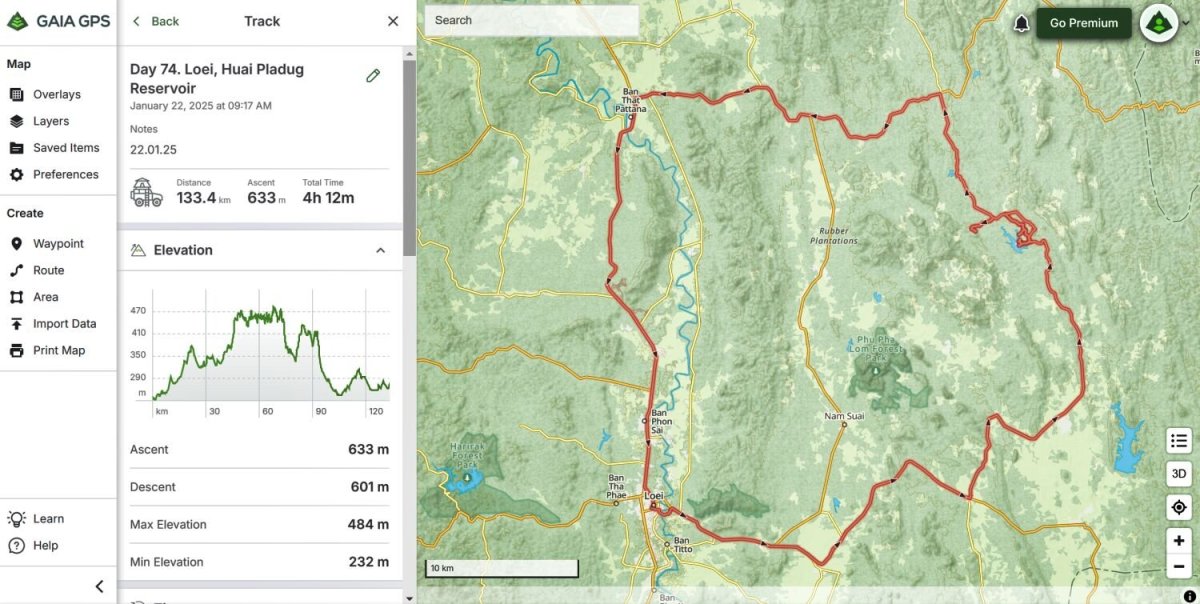
Task: Open the account menu via the tree avatar
Action: point(1157,21)
